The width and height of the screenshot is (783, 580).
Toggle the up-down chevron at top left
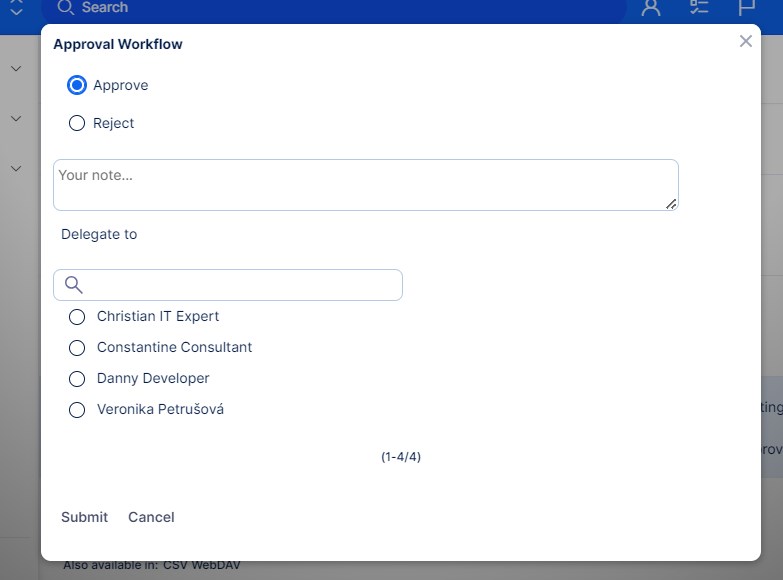pyautogui.click(x=16, y=8)
